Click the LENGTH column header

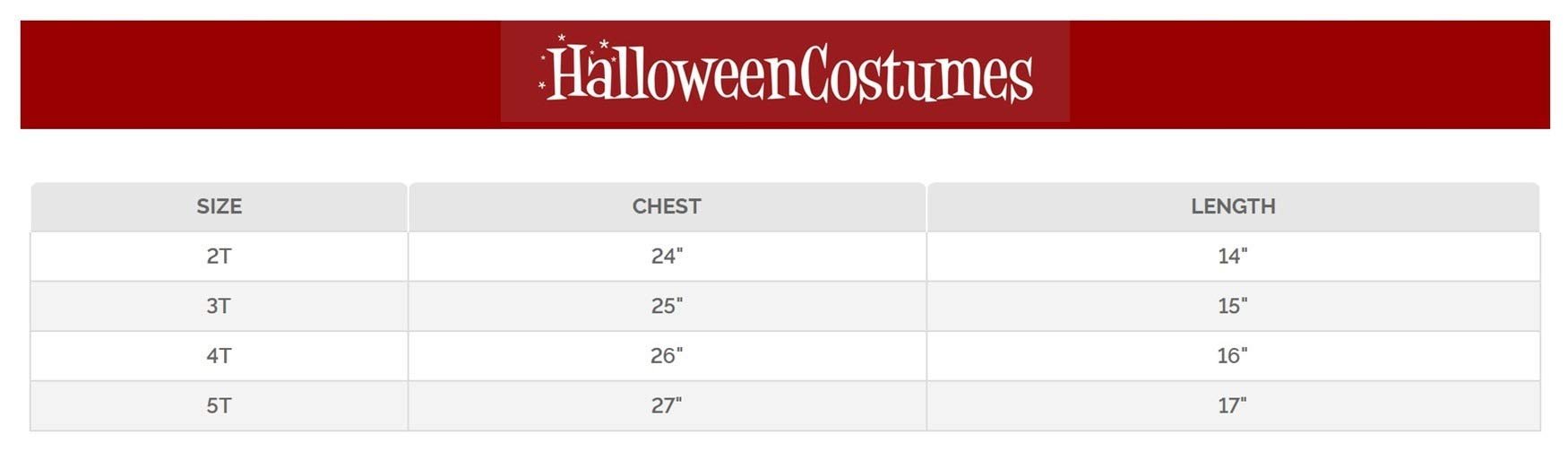1233,206
